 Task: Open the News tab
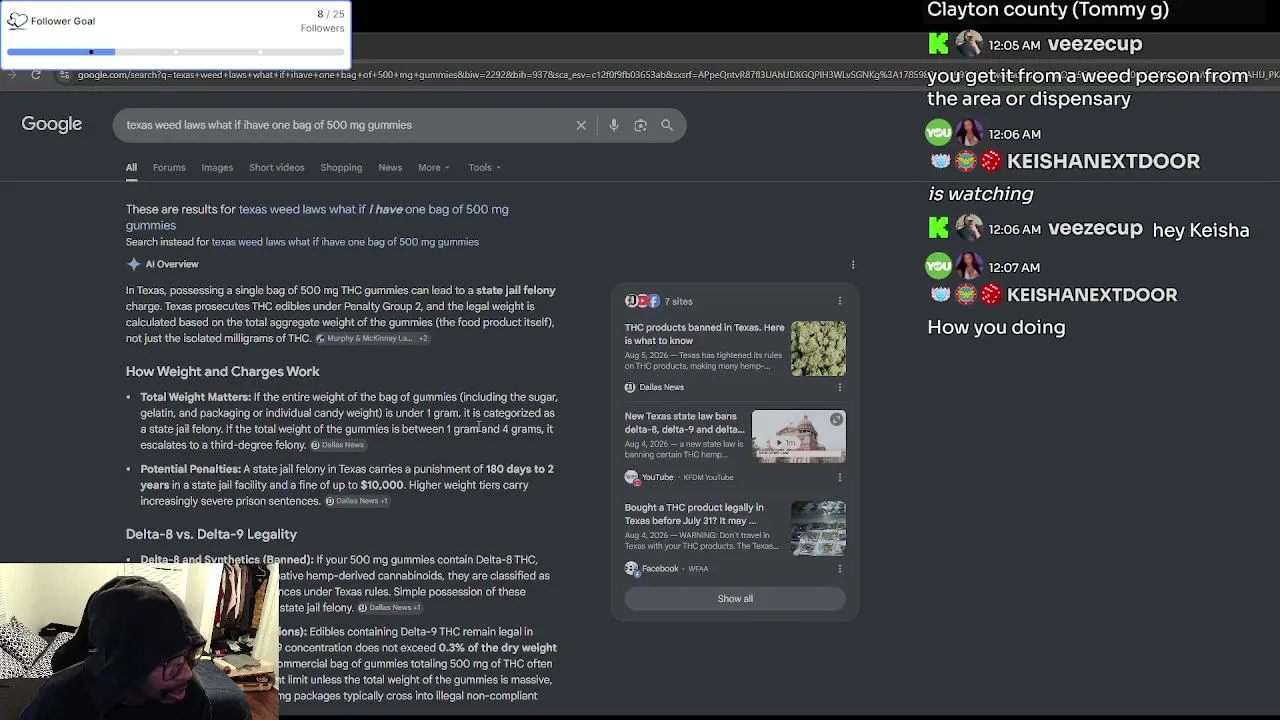390,167
